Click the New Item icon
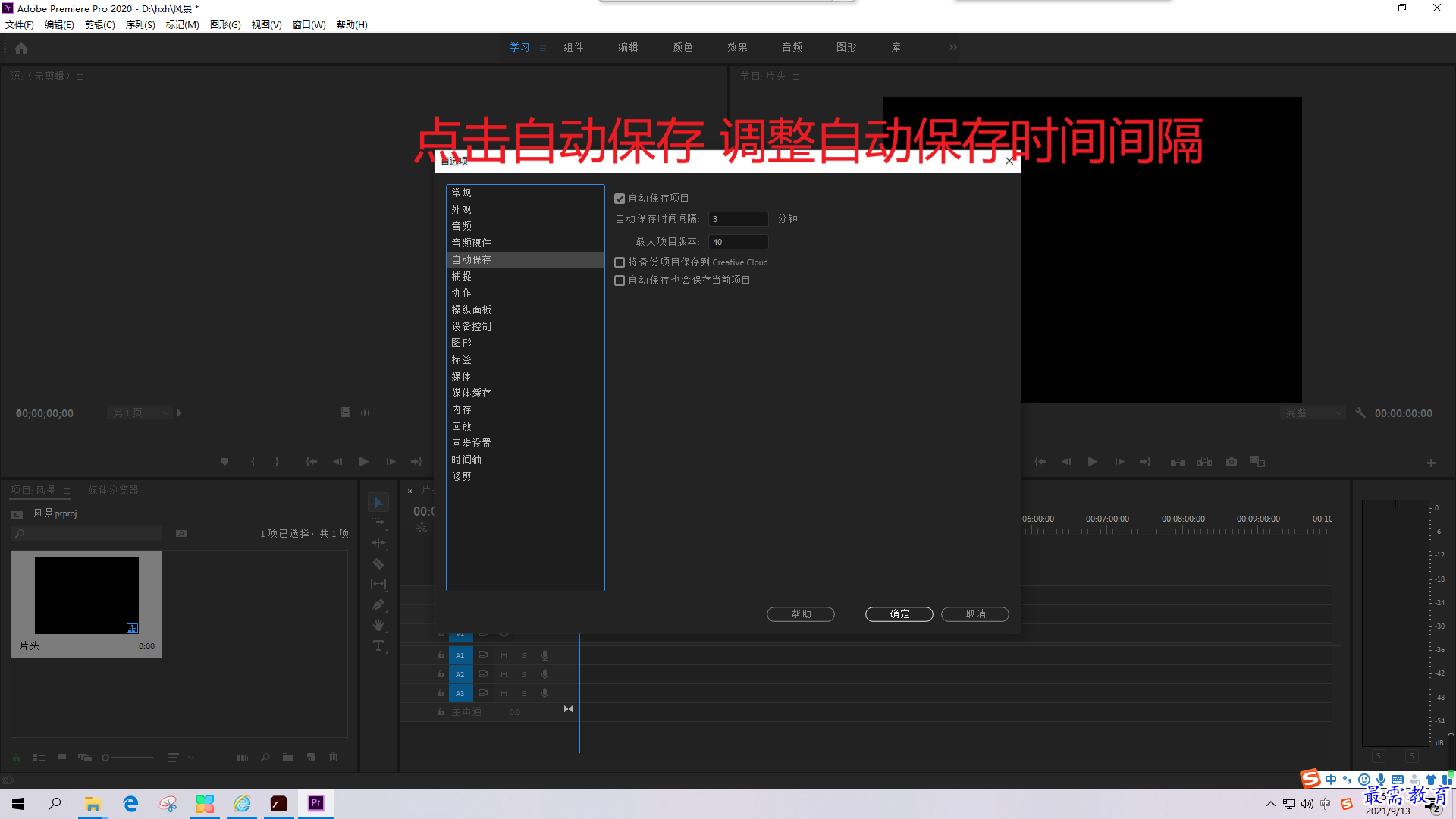The width and height of the screenshot is (1456, 819). 310,758
